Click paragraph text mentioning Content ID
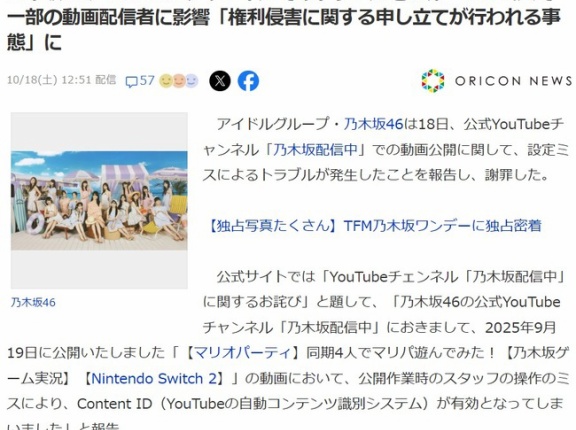Screen dimensions: 576x430 pyautogui.click(x=285, y=404)
